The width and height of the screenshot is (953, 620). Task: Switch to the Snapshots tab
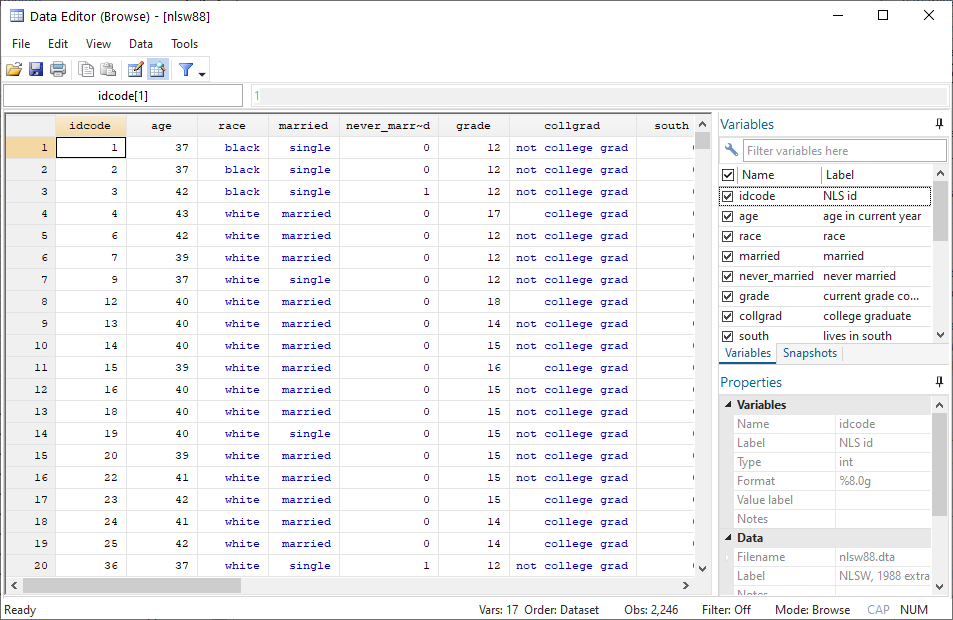(x=810, y=353)
